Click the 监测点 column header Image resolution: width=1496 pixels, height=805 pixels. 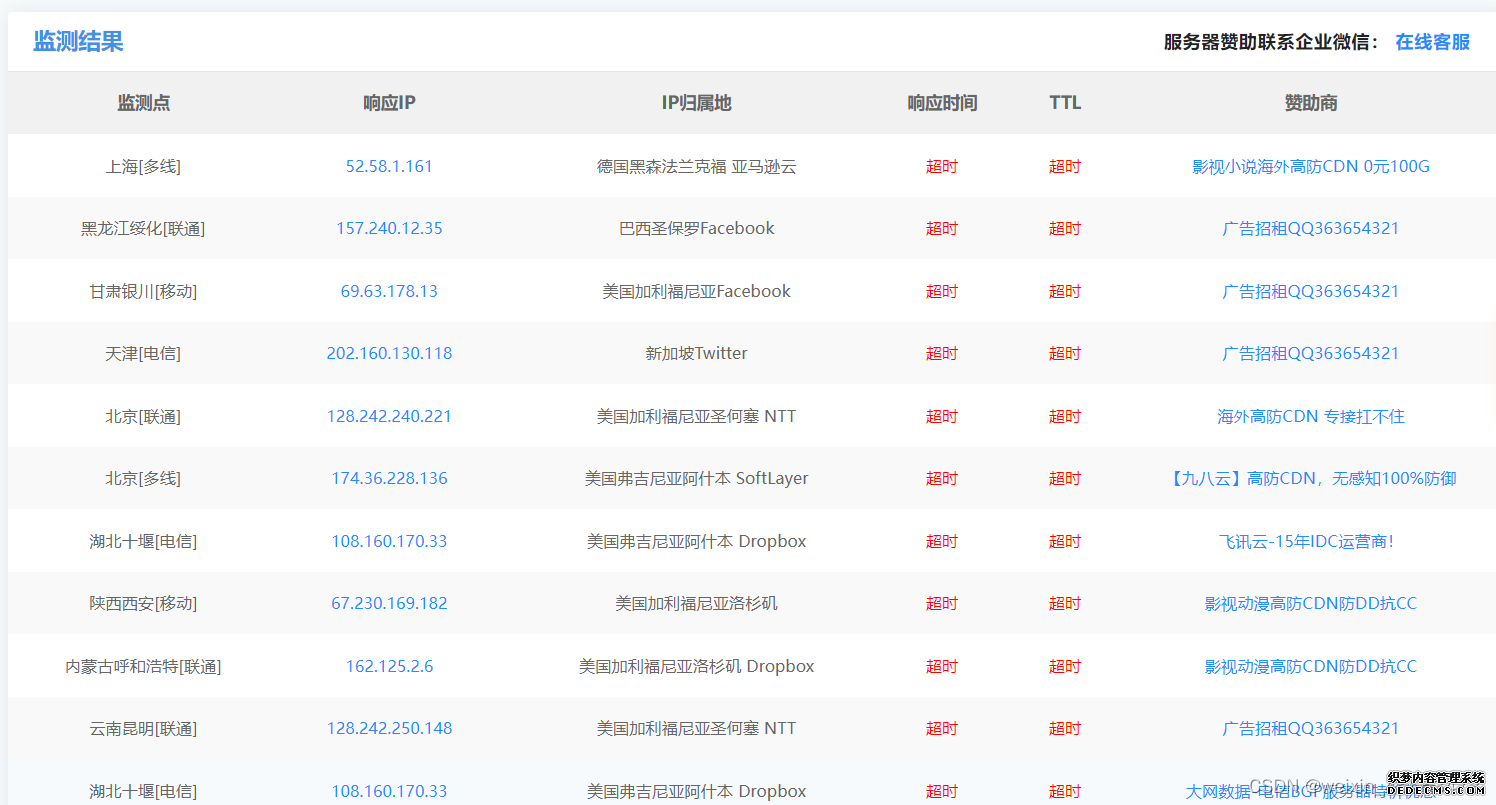(143, 103)
